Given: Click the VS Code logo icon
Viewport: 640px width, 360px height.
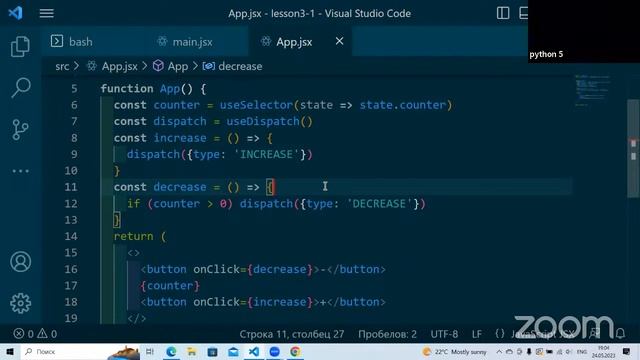Looking at the screenshot, I should click(16, 13).
